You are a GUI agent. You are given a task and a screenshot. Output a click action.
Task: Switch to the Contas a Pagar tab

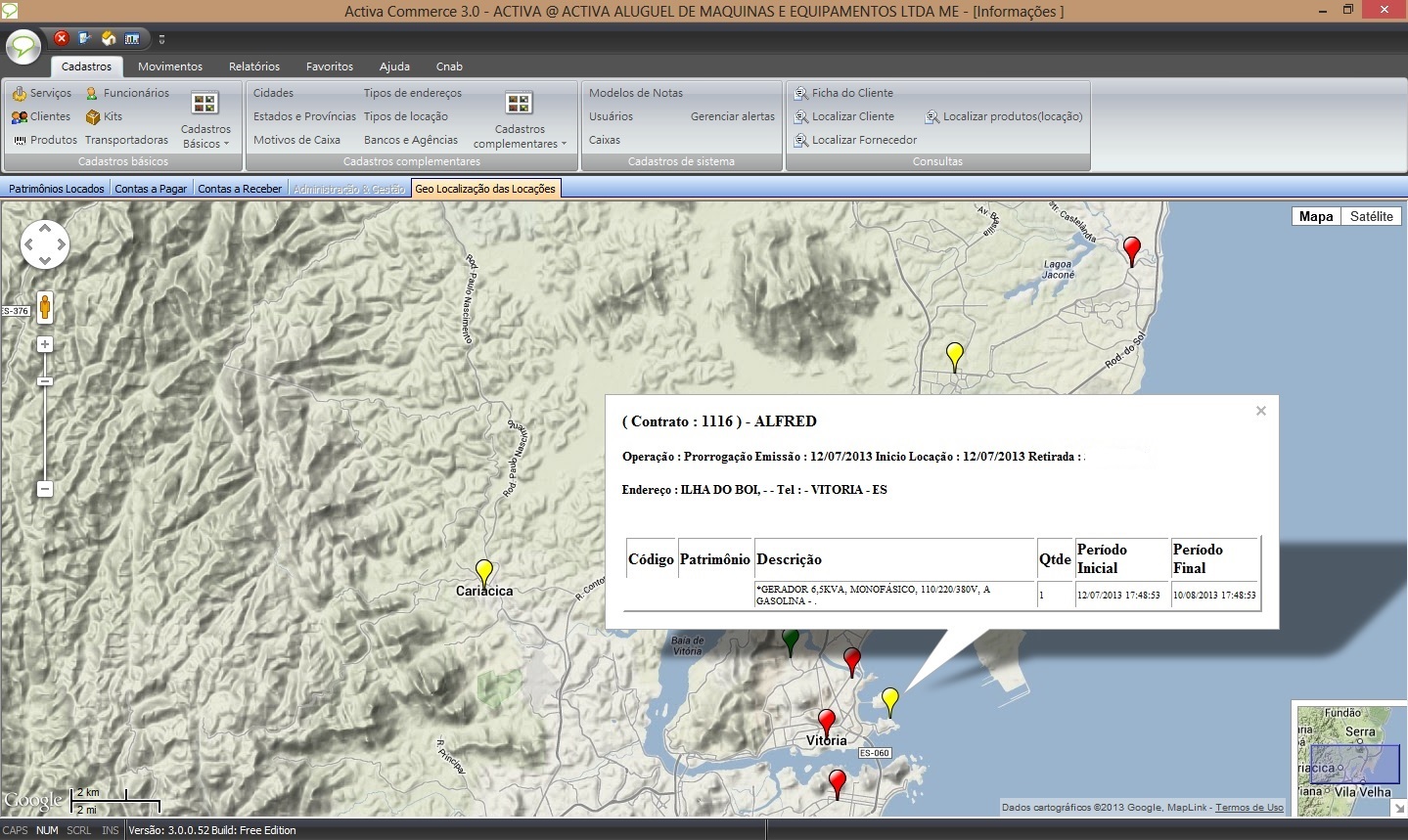point(151,189)
